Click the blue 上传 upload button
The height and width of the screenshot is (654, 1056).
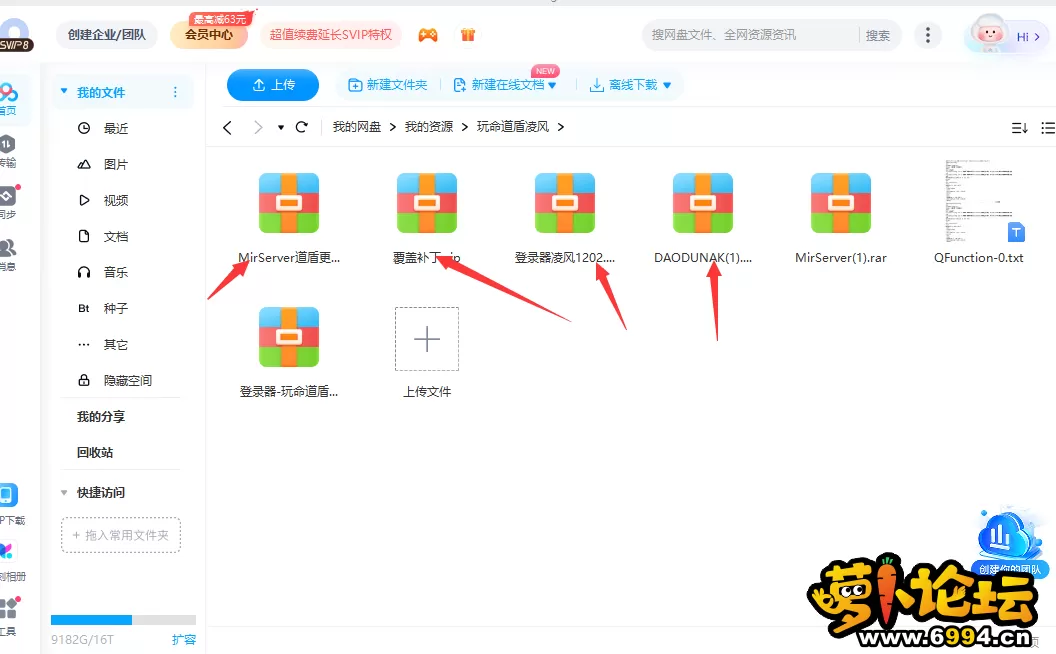tap(273, 85)
